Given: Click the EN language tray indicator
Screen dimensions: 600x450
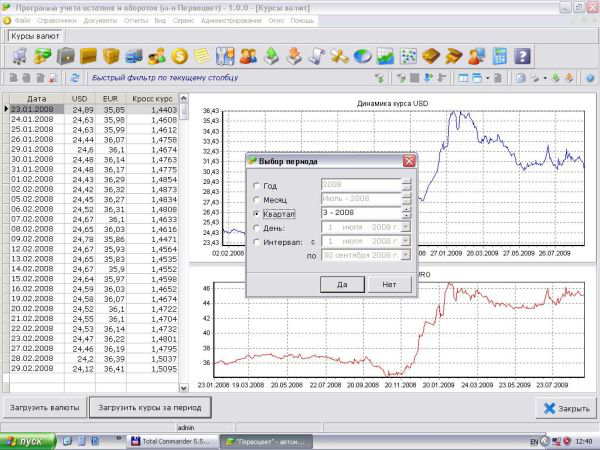Looking at the screenshot, I should pos(534,442).
